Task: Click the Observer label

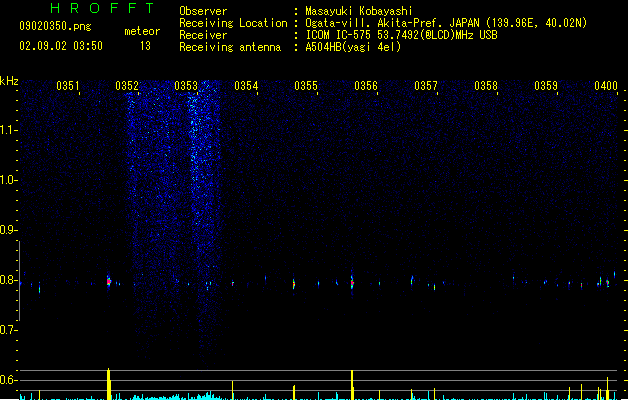Action: tap(203, 11)
